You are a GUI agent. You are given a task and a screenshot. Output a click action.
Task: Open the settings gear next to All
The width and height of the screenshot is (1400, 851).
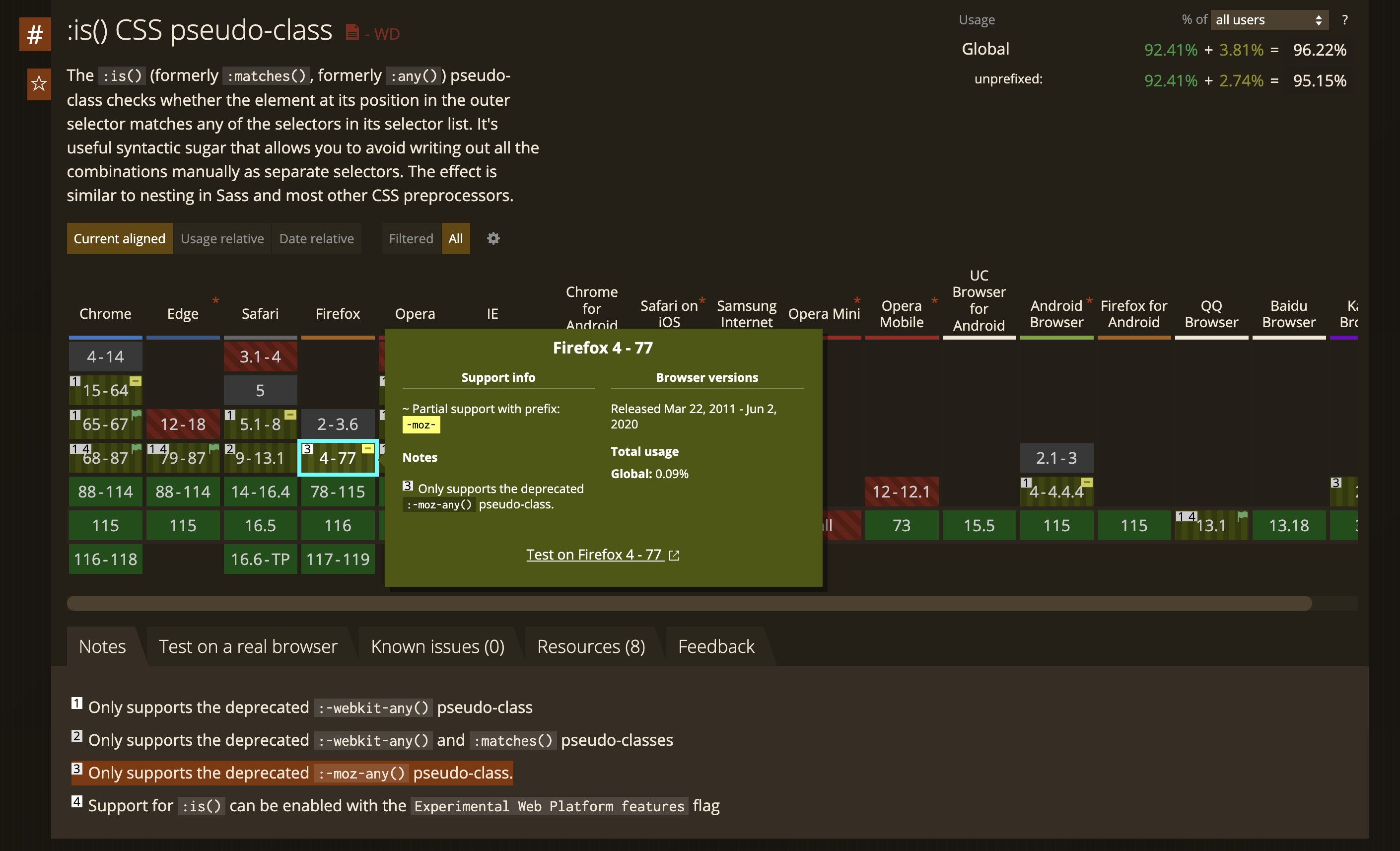click(493, 239)
